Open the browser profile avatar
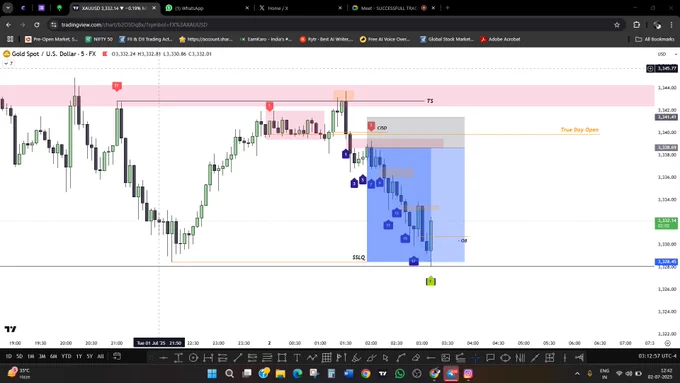The image size is (680, 383). [x=657, y=25]
